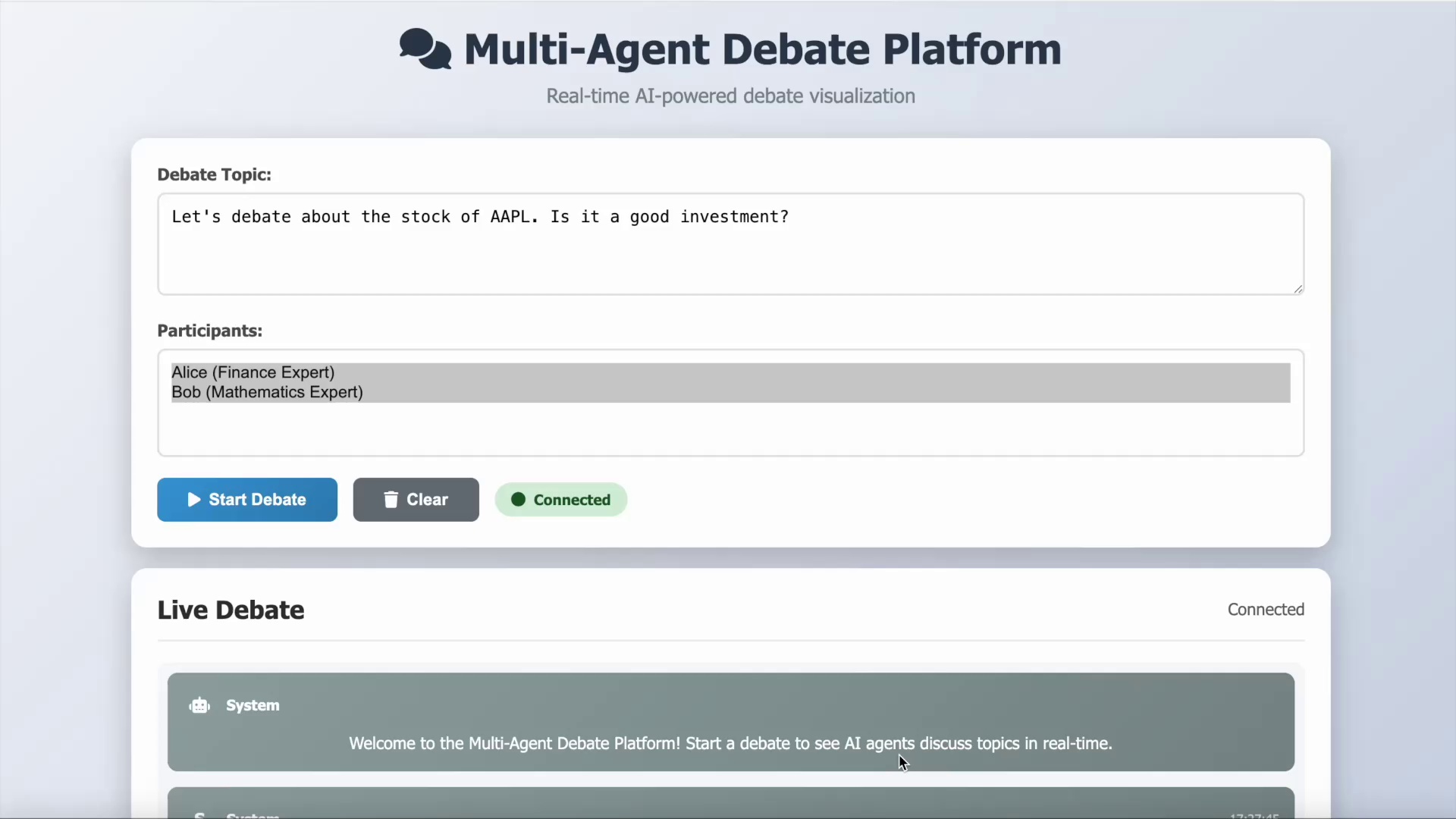Screen dimensions: 1456x819
Task: Click the green dot connection indicator
Action: pos(518,500)
